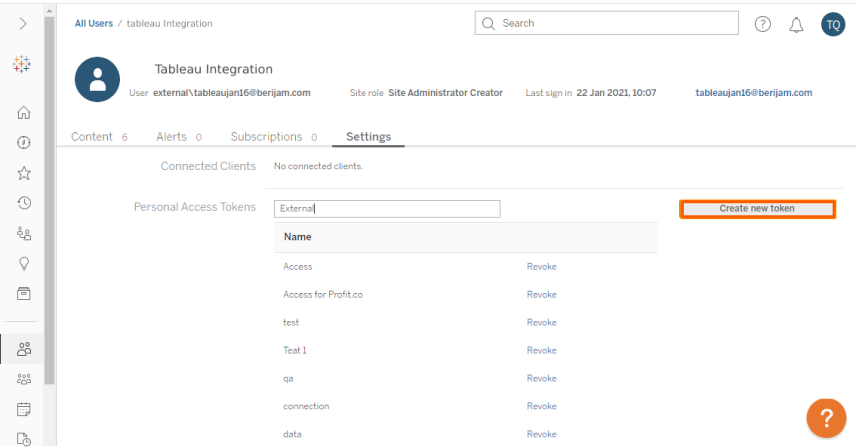
Task: Switch to the Content tab
Action: click(99, 136)
